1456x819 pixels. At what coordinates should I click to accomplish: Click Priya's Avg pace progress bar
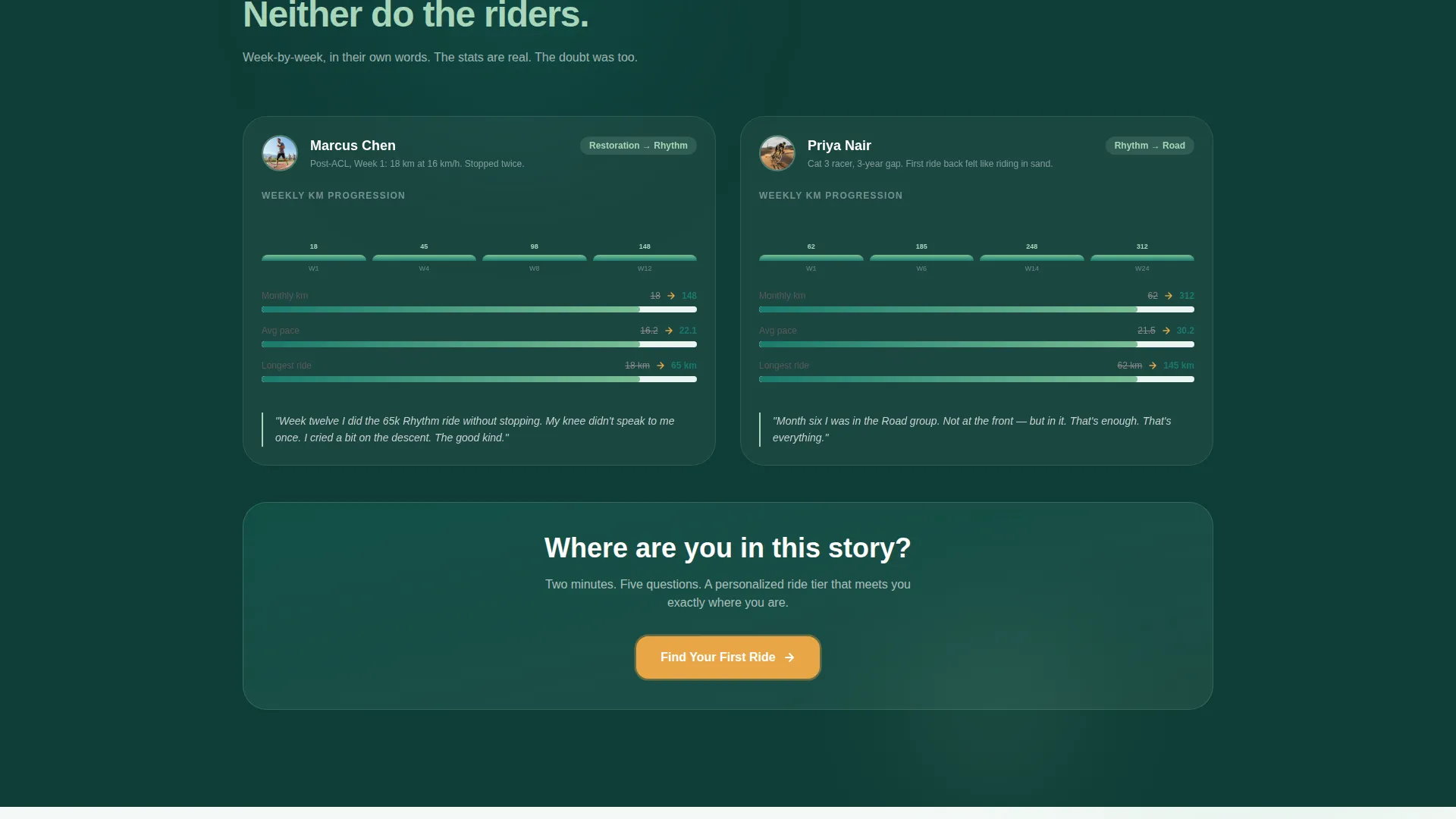[x=977, y=344]
